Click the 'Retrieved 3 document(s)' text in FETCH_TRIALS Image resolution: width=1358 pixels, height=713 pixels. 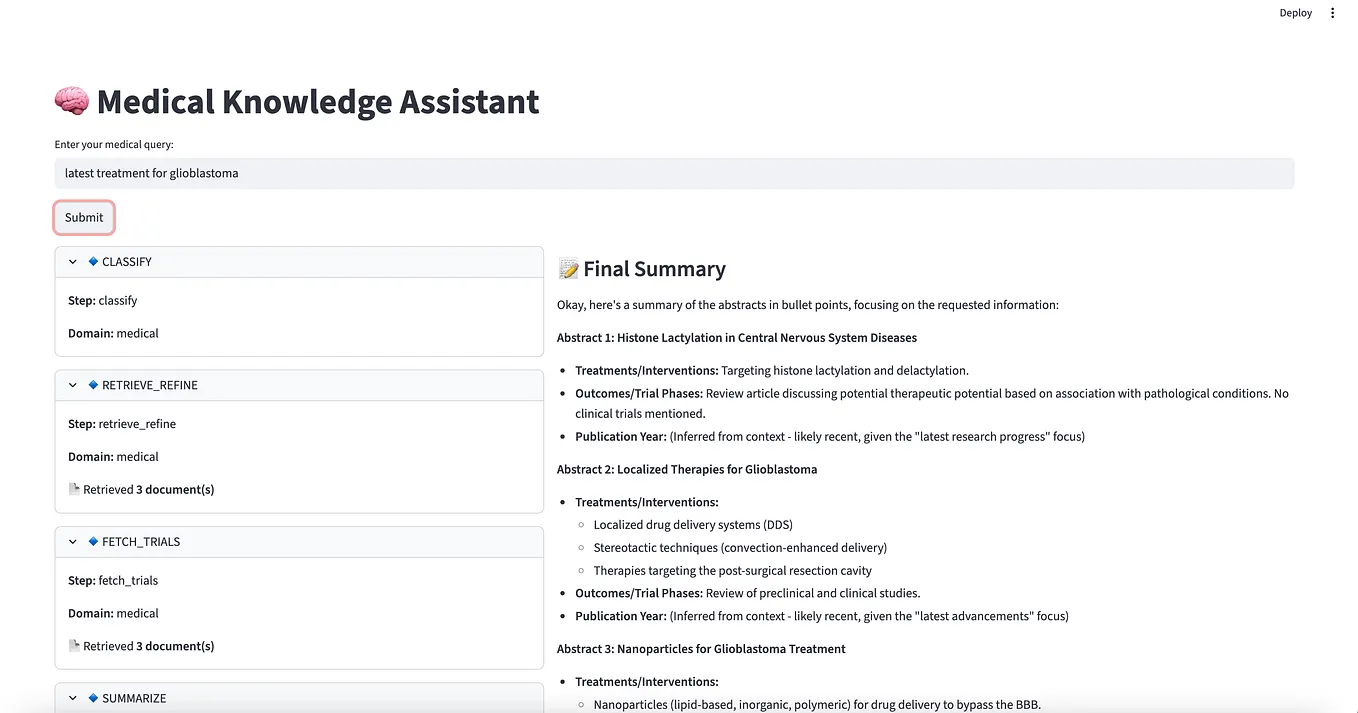(149, 645)
